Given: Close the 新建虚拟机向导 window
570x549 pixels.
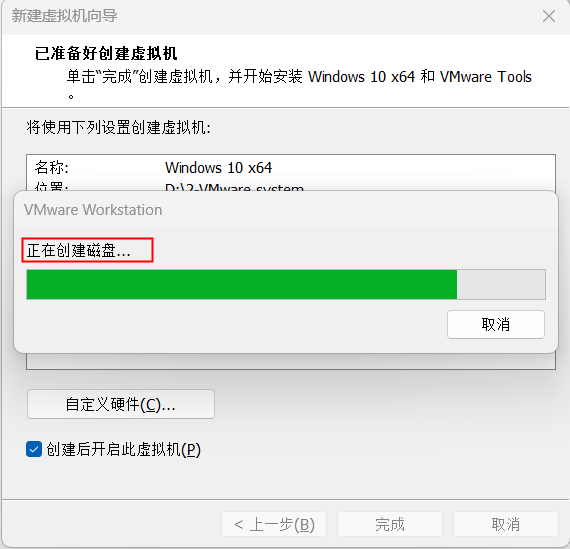Looking at the screenshot, I should click(549, 16).
